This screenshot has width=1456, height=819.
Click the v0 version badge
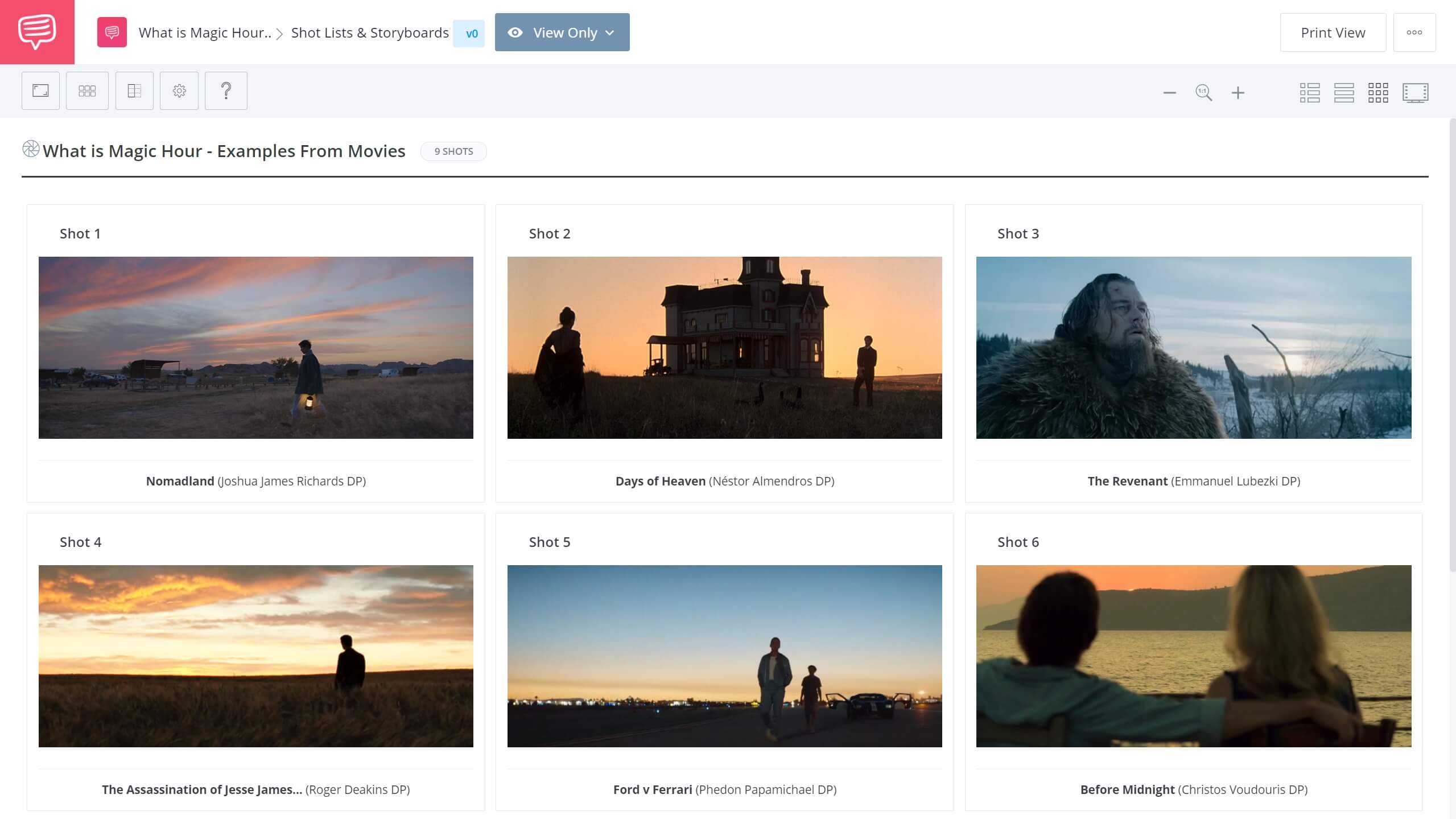tap(469, 33)
